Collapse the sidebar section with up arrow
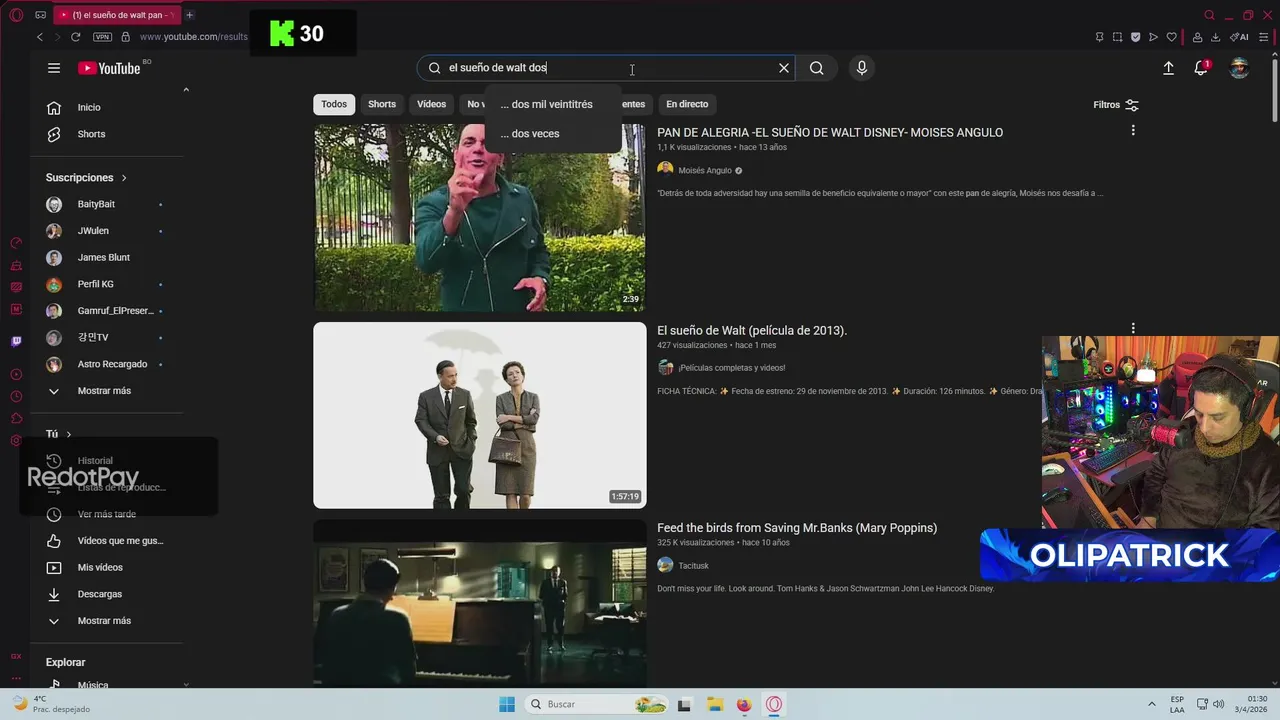Viewport: 1280px width, 720px height. [x=186, y=90]
